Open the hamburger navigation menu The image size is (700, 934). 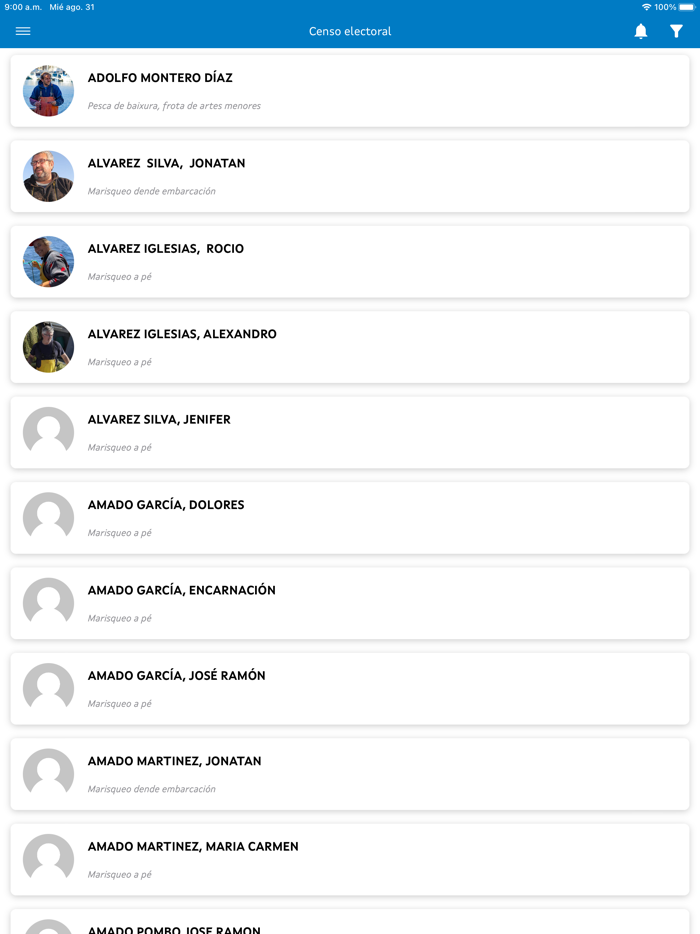pos(23,31)
